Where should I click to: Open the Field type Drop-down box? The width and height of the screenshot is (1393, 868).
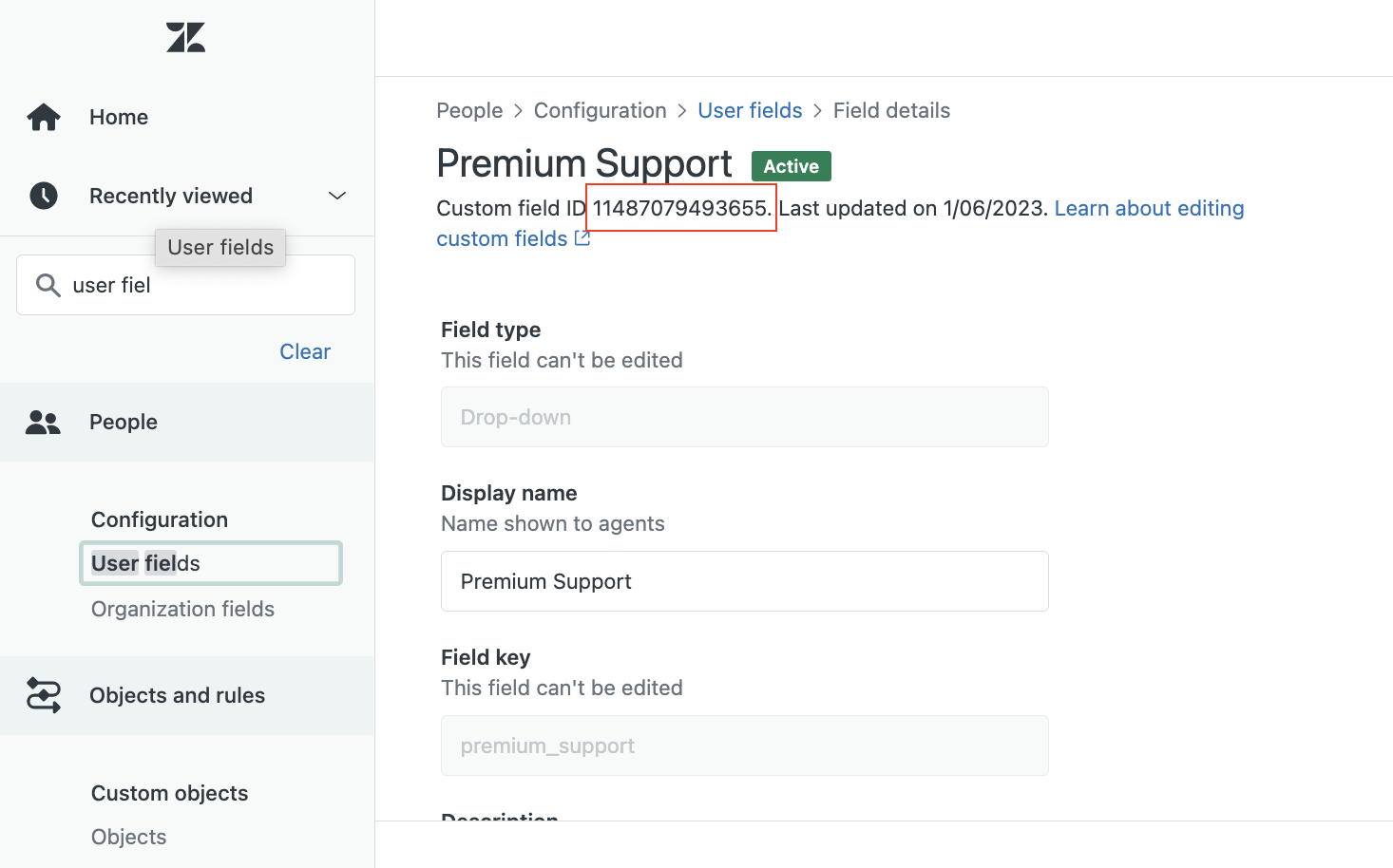[x=744, y=417]
